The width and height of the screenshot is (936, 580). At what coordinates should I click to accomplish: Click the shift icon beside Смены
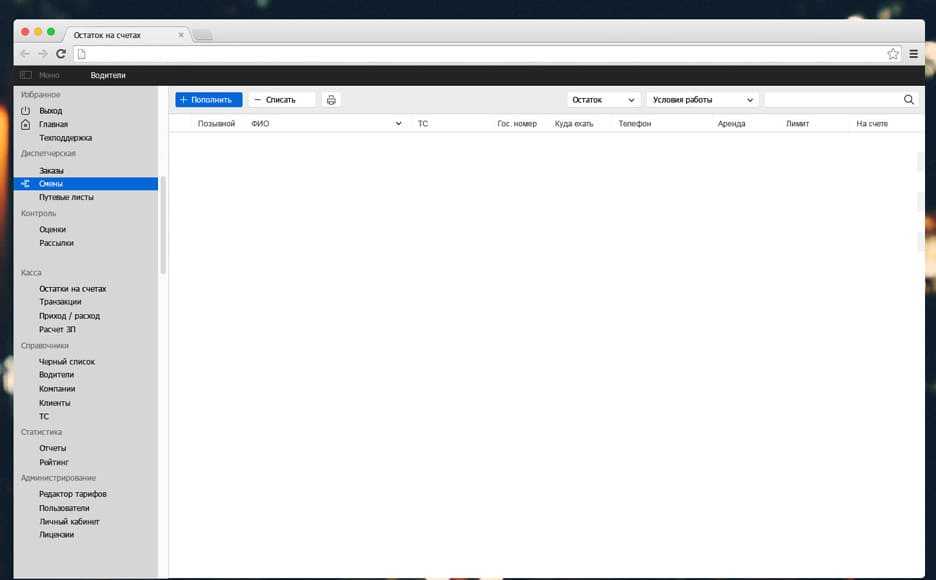coord(26,184)
